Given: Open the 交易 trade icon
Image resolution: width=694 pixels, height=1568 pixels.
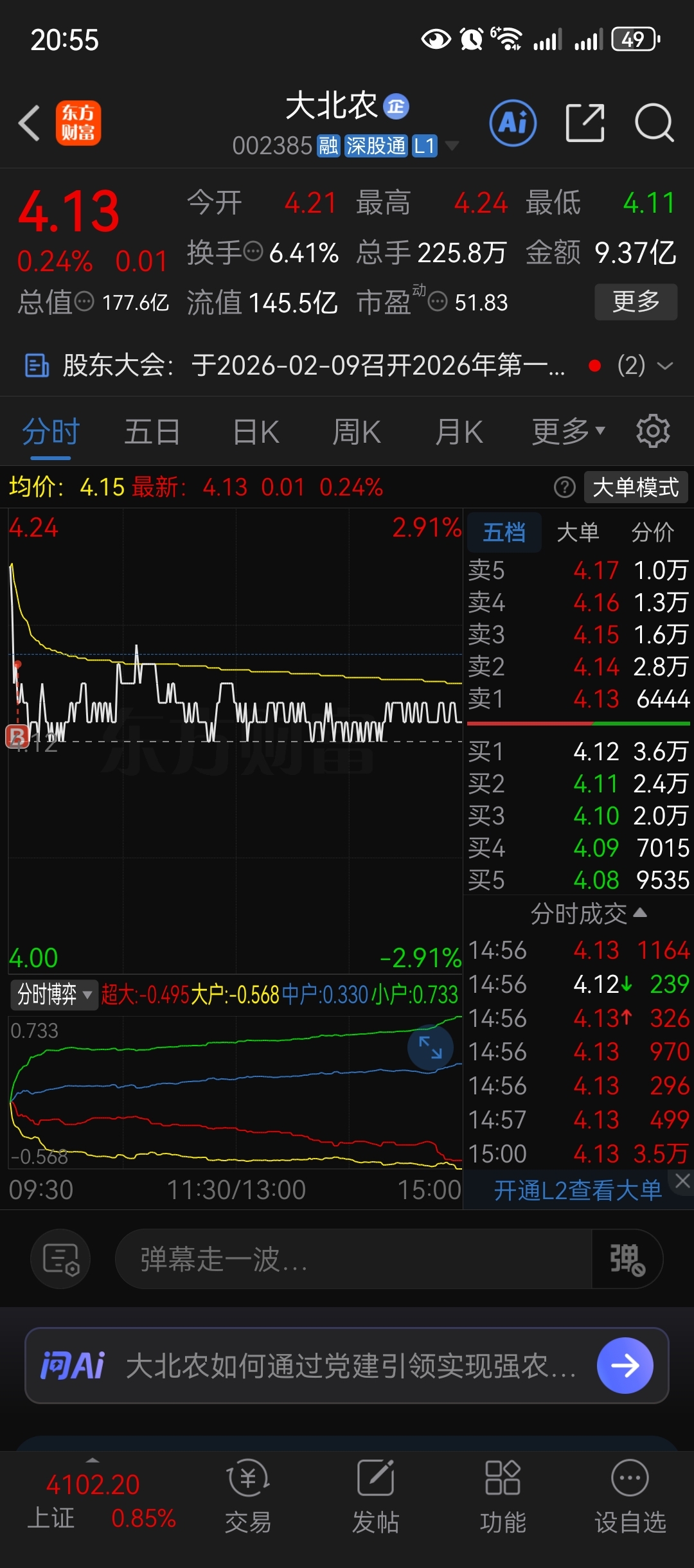Looking at the screenshot, I should click(248, 1497).
